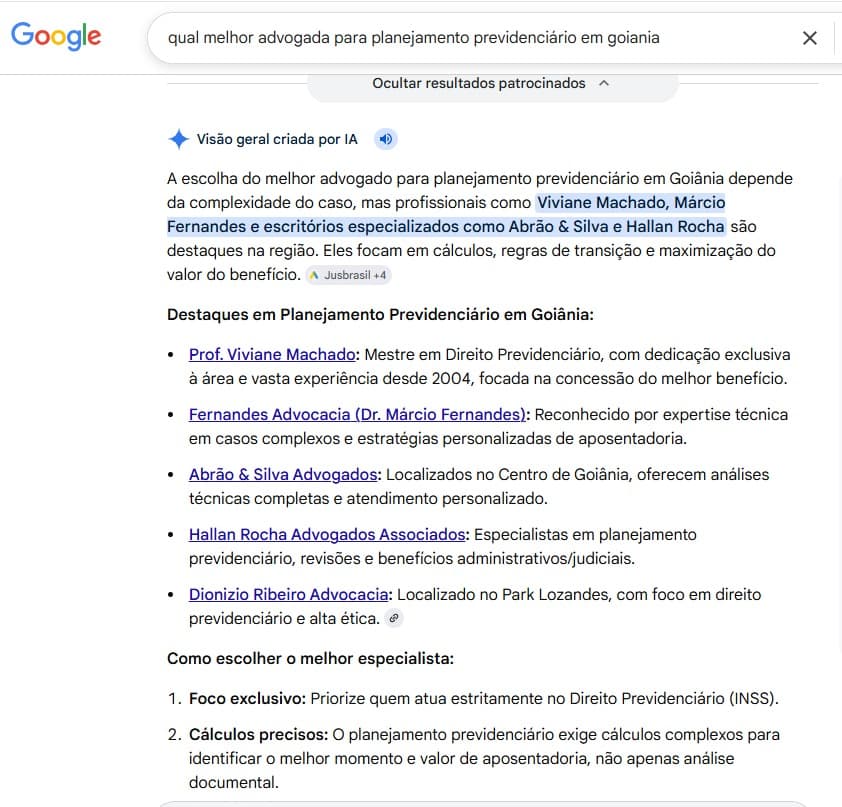Click the 'Como escolher o melhor especialista:' heading

coord(310,658)
